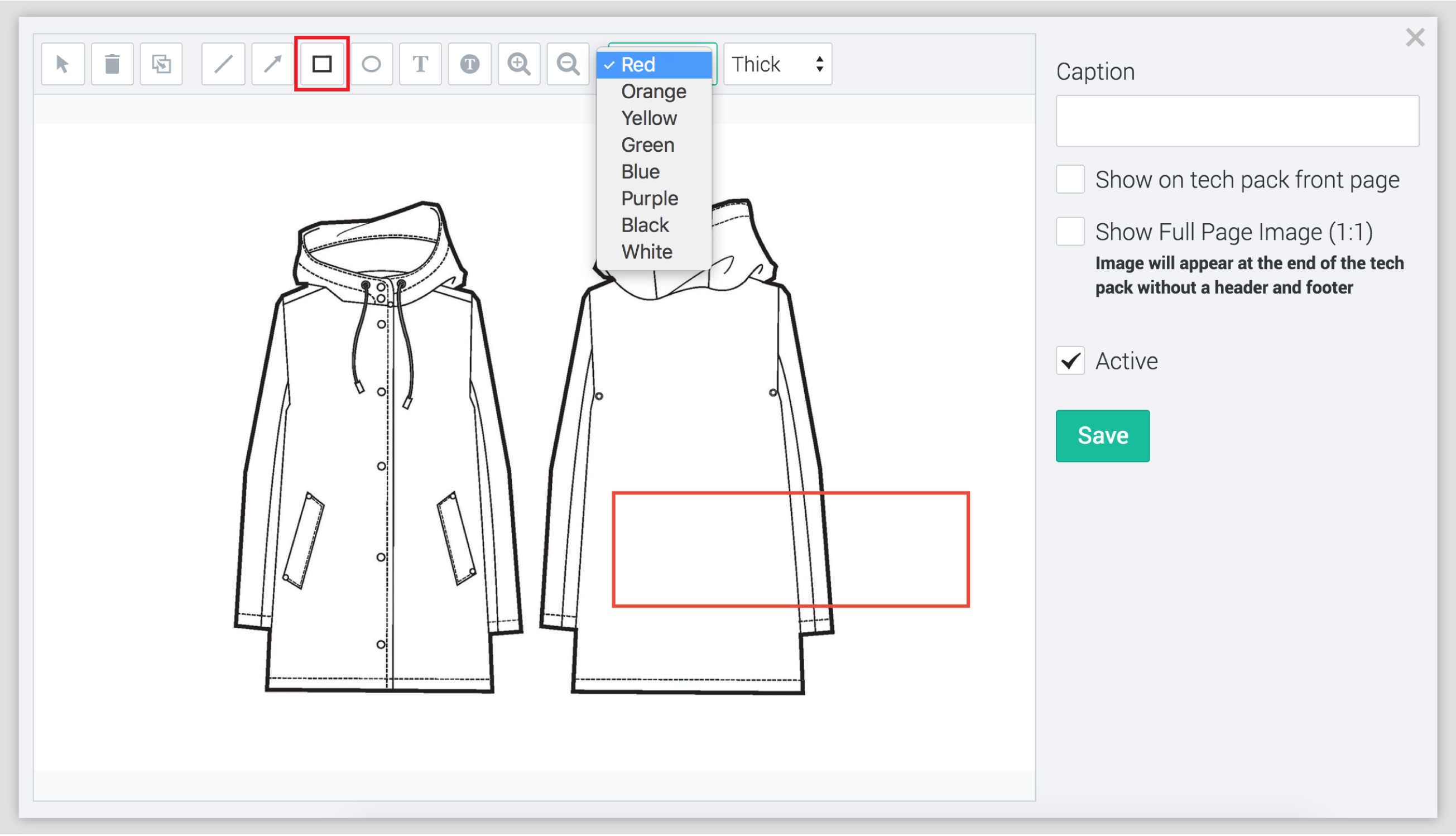Enable Show on tech pack front page
The image size is (1456, 836).
pos(1070,180)
